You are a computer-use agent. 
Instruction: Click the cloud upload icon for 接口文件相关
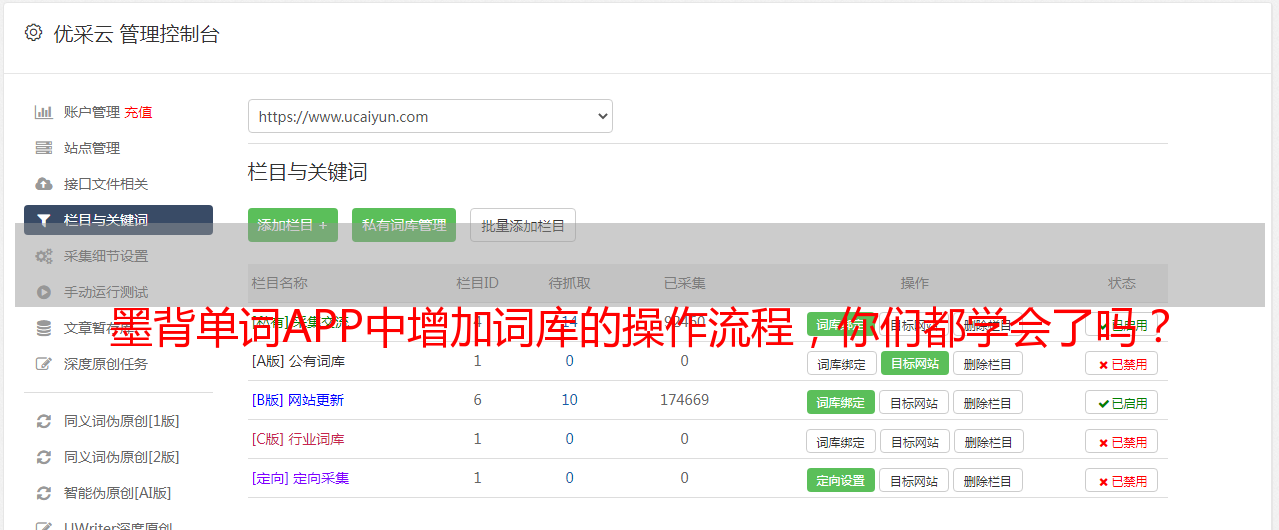43,184
